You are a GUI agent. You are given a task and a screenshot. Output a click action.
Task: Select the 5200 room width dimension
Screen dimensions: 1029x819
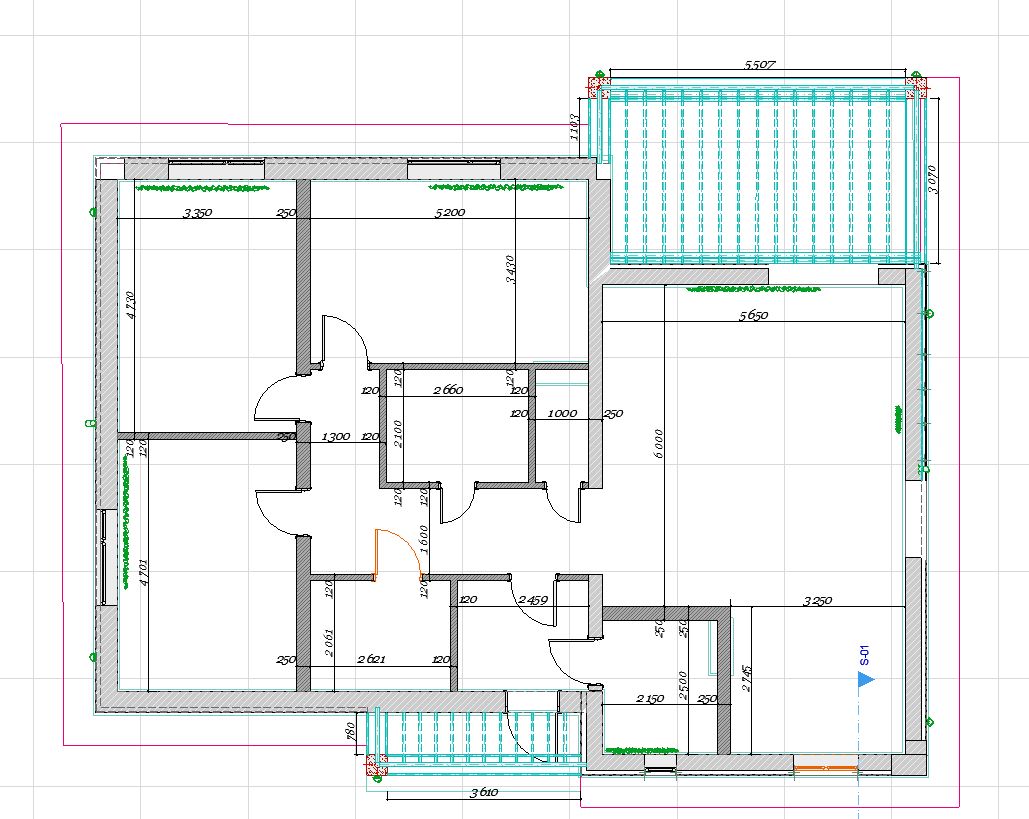[x=450, y=212]
